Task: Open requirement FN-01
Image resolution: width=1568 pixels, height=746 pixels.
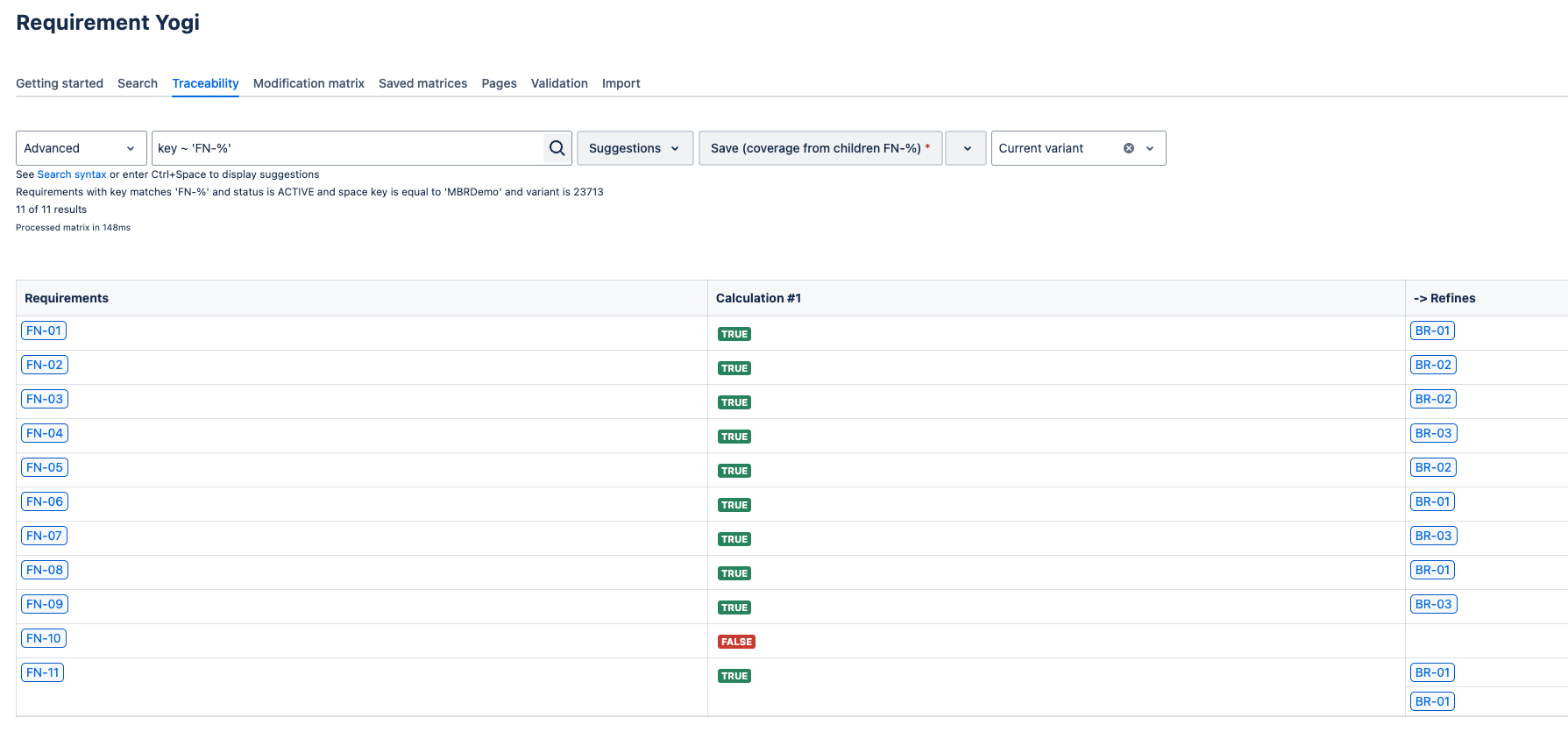Action: click(44, 330)
